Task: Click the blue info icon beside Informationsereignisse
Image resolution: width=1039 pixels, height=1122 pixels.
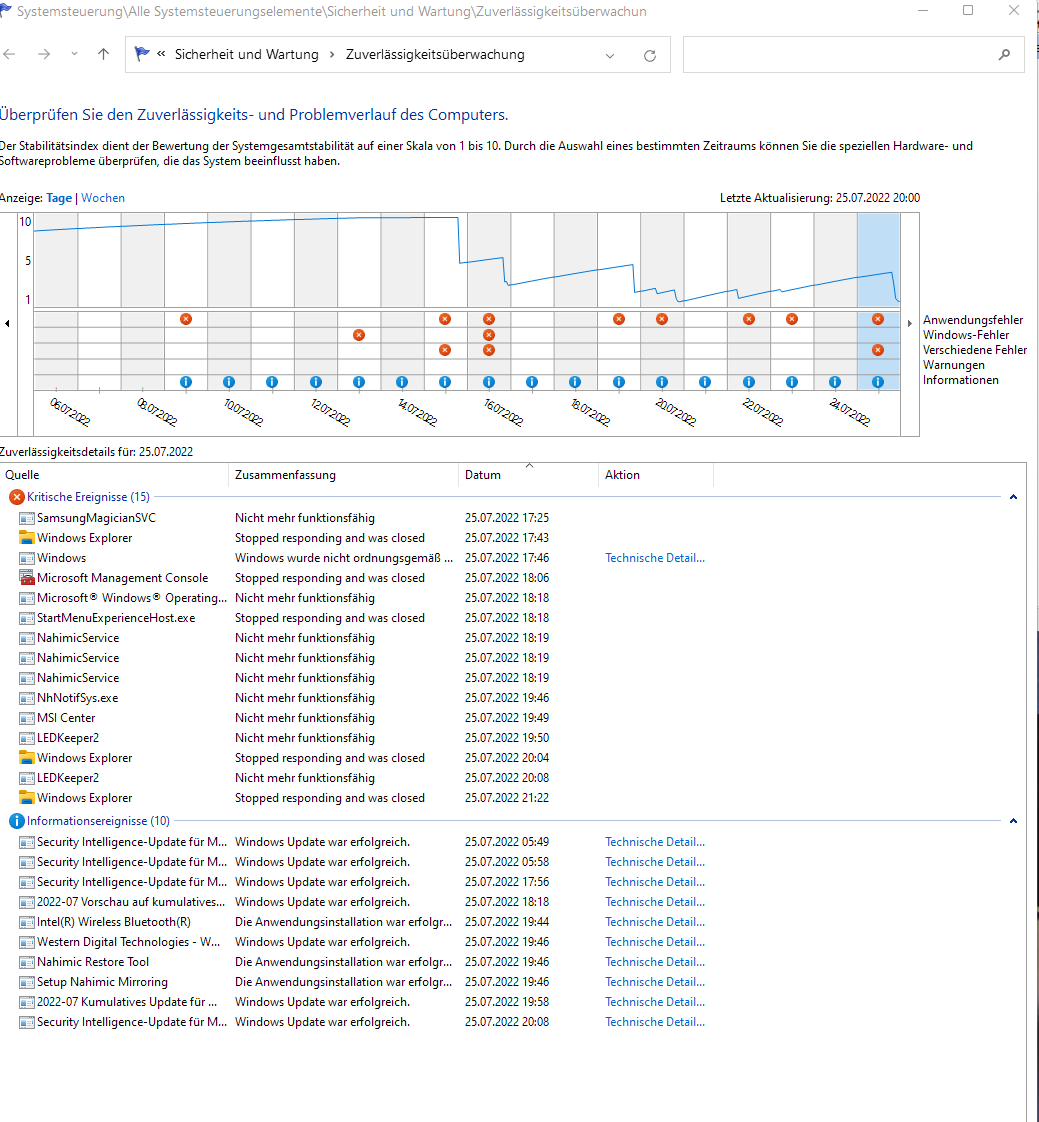Action: (16, 821)
